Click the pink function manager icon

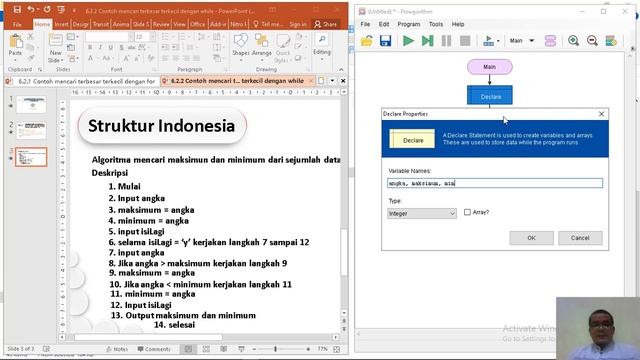click(x=550, y=41)
